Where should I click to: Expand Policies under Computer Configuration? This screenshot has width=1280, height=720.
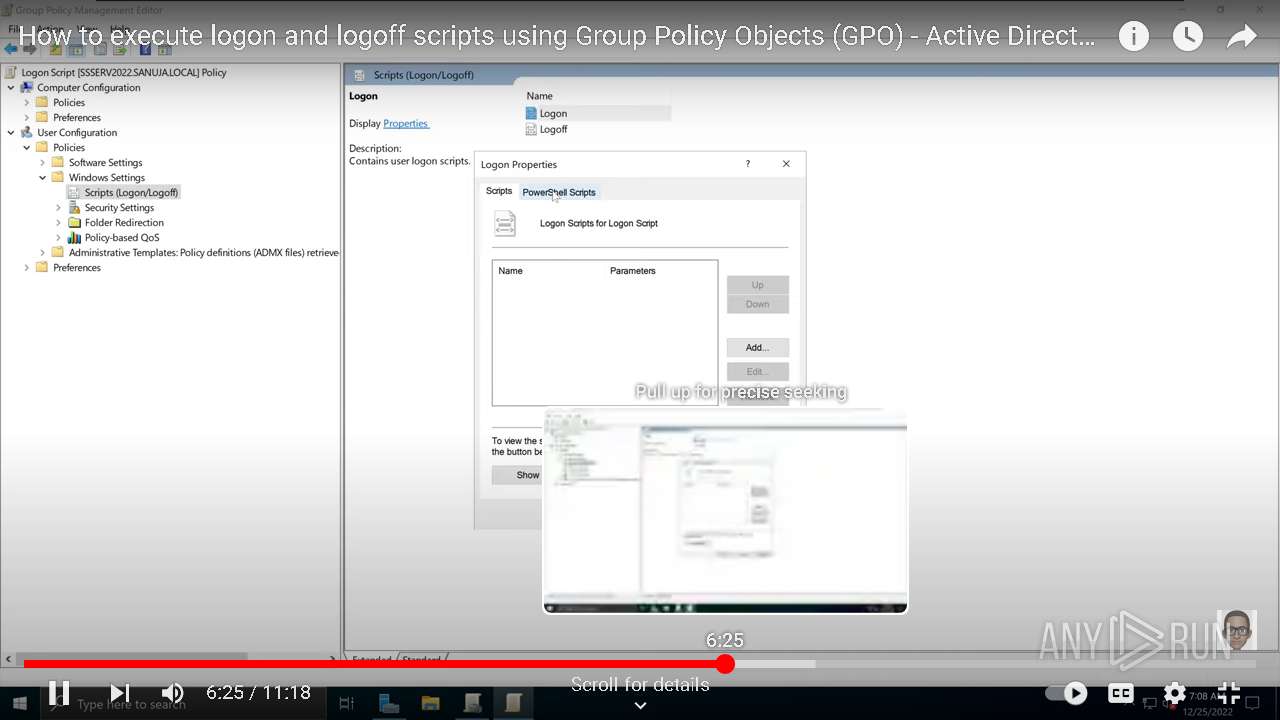(x=27, y=103)
